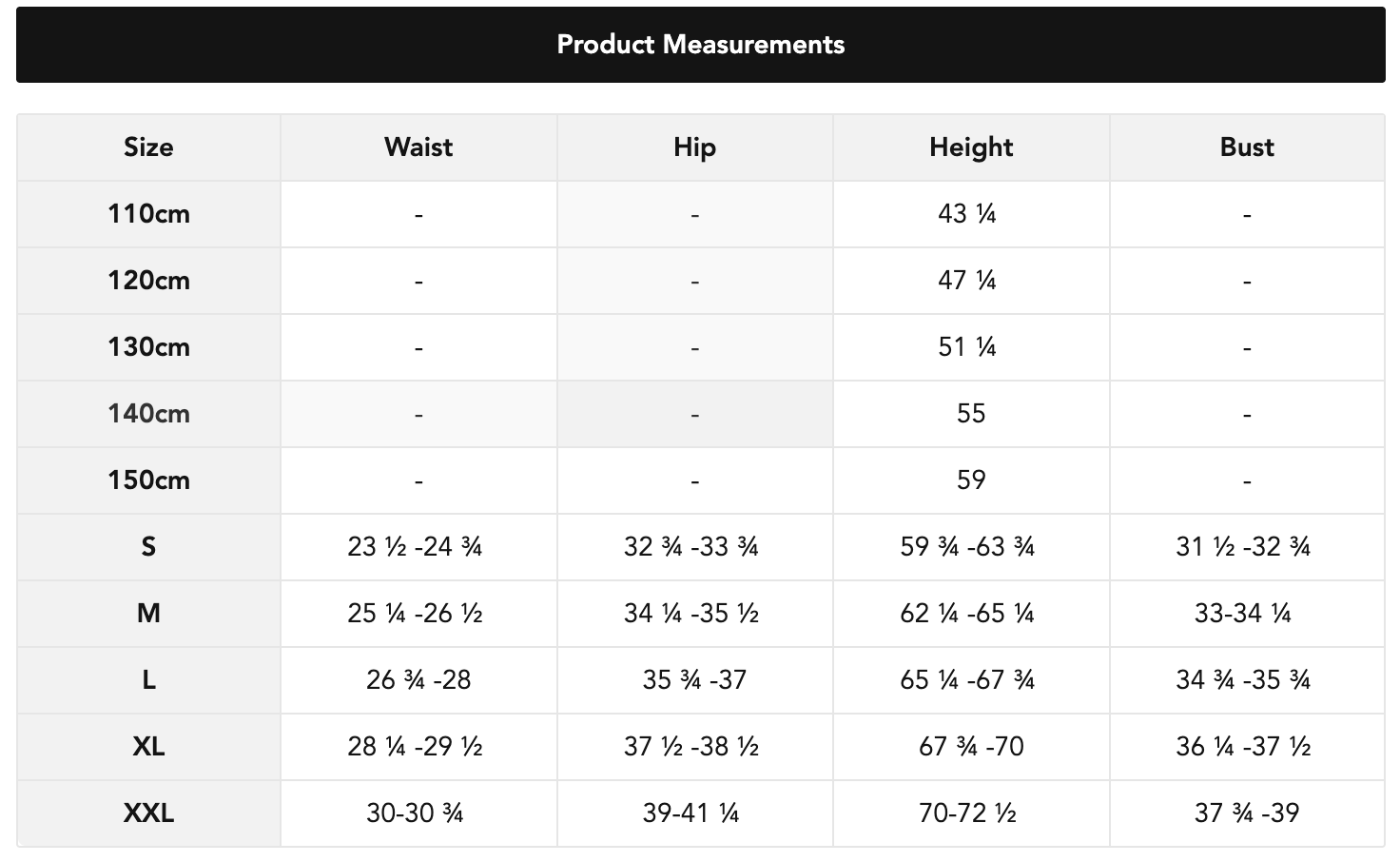Click the S size row label
Screen dimensions: 1400x862
(148, 547)
